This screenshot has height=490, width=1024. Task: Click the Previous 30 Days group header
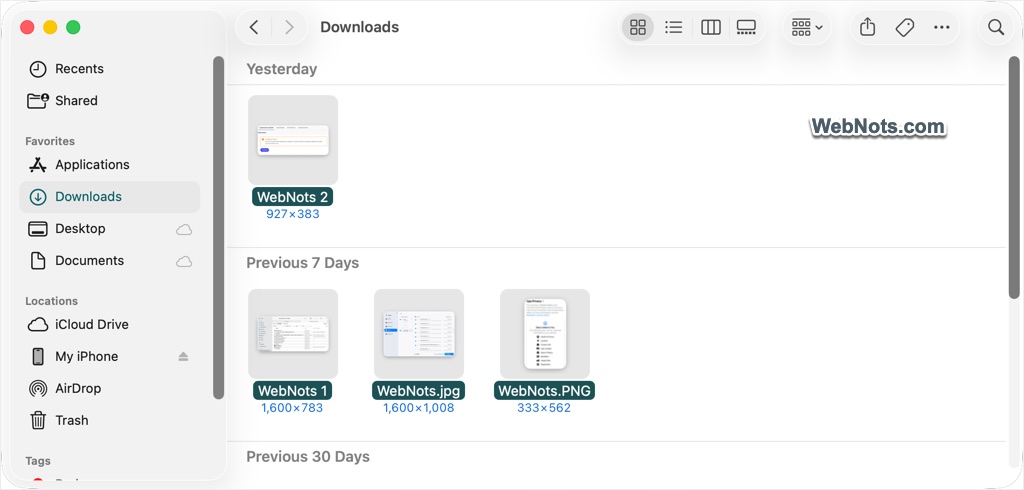(x=308, y=457)
